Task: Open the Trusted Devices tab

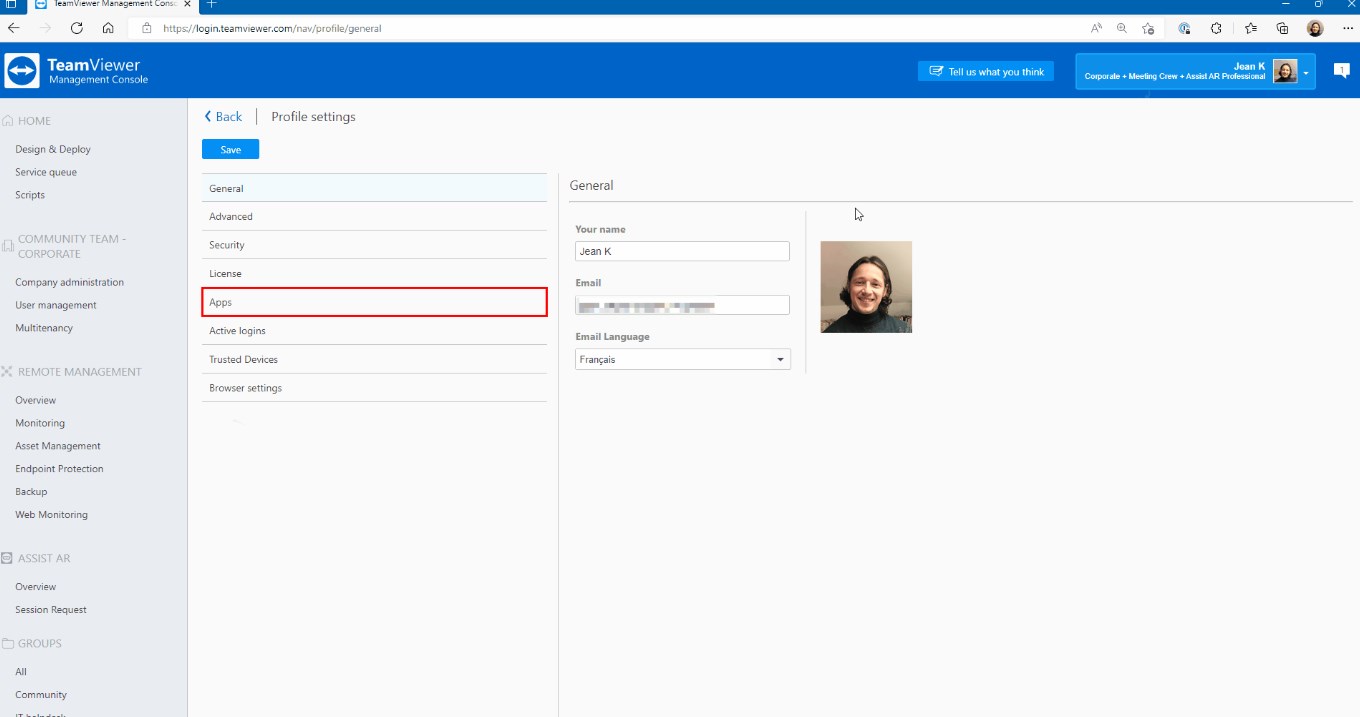Action: [374, 359]
